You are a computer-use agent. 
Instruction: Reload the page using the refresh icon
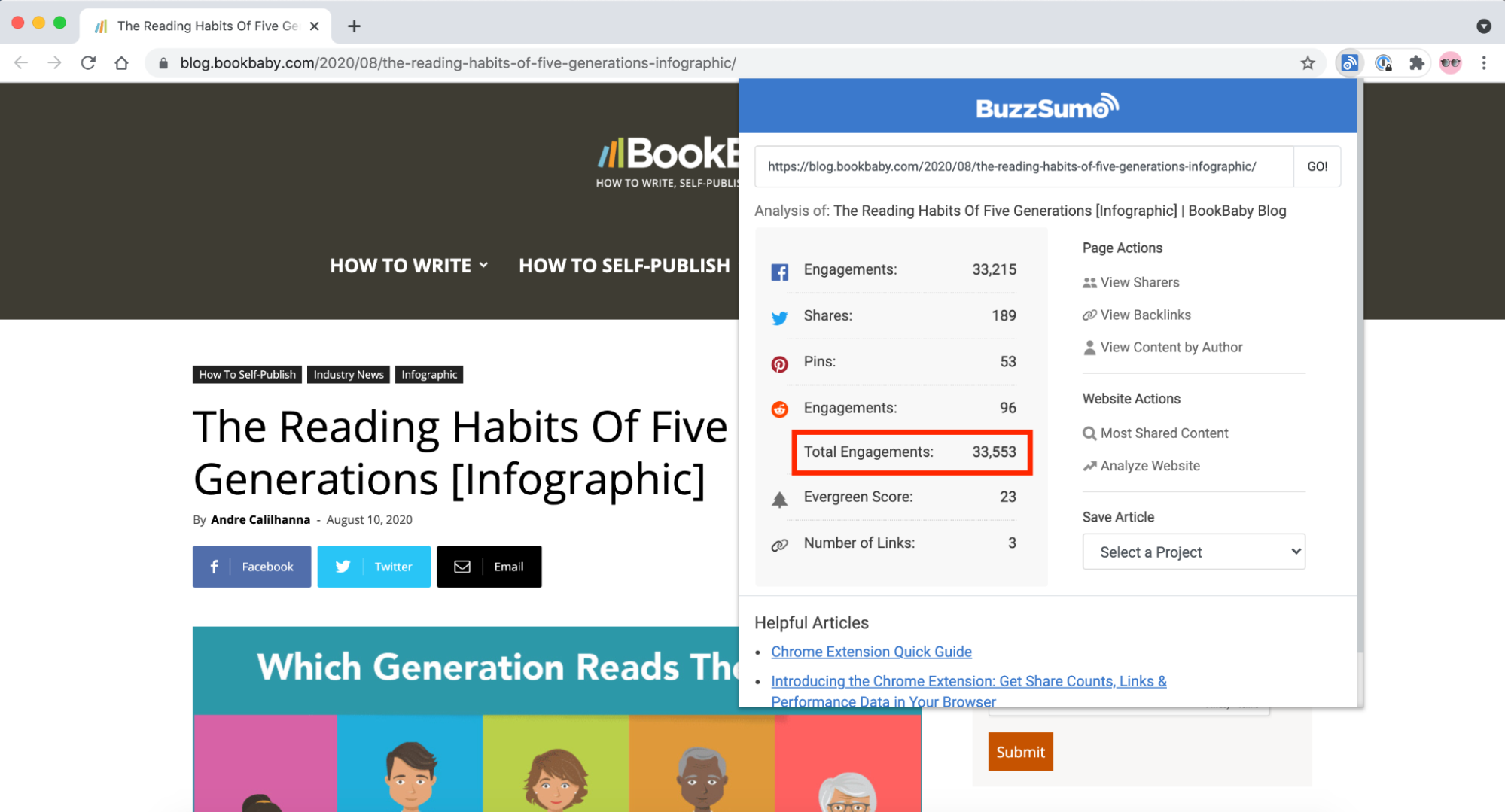click(88, 63)
